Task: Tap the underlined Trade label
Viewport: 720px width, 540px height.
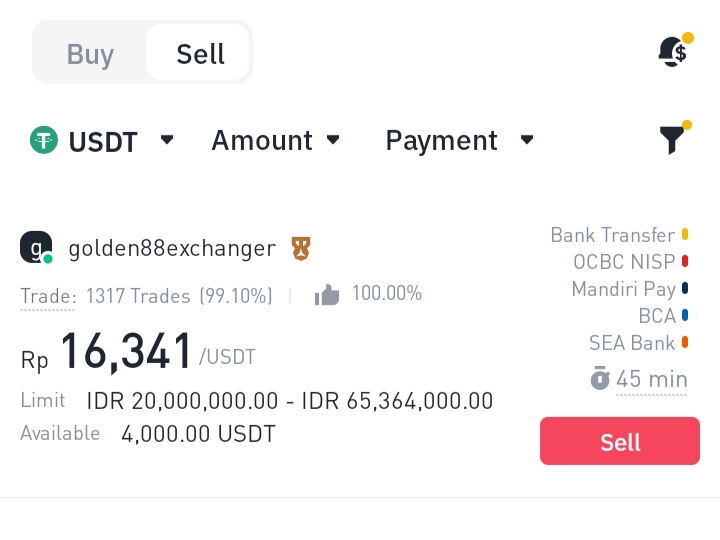Action: pos(47,296)
